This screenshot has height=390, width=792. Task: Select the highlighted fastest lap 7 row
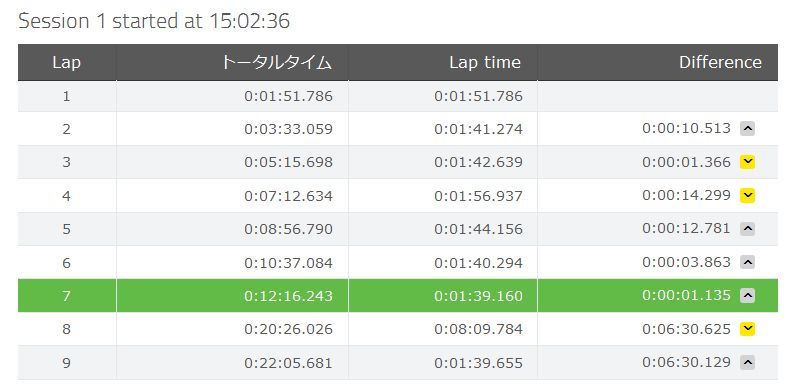click(398, 296)
